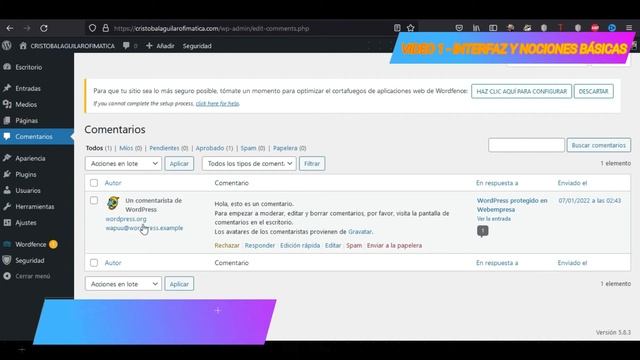The image size is (640, 360).
Task: Open the Gravatar link
Action: click(360, 231)
